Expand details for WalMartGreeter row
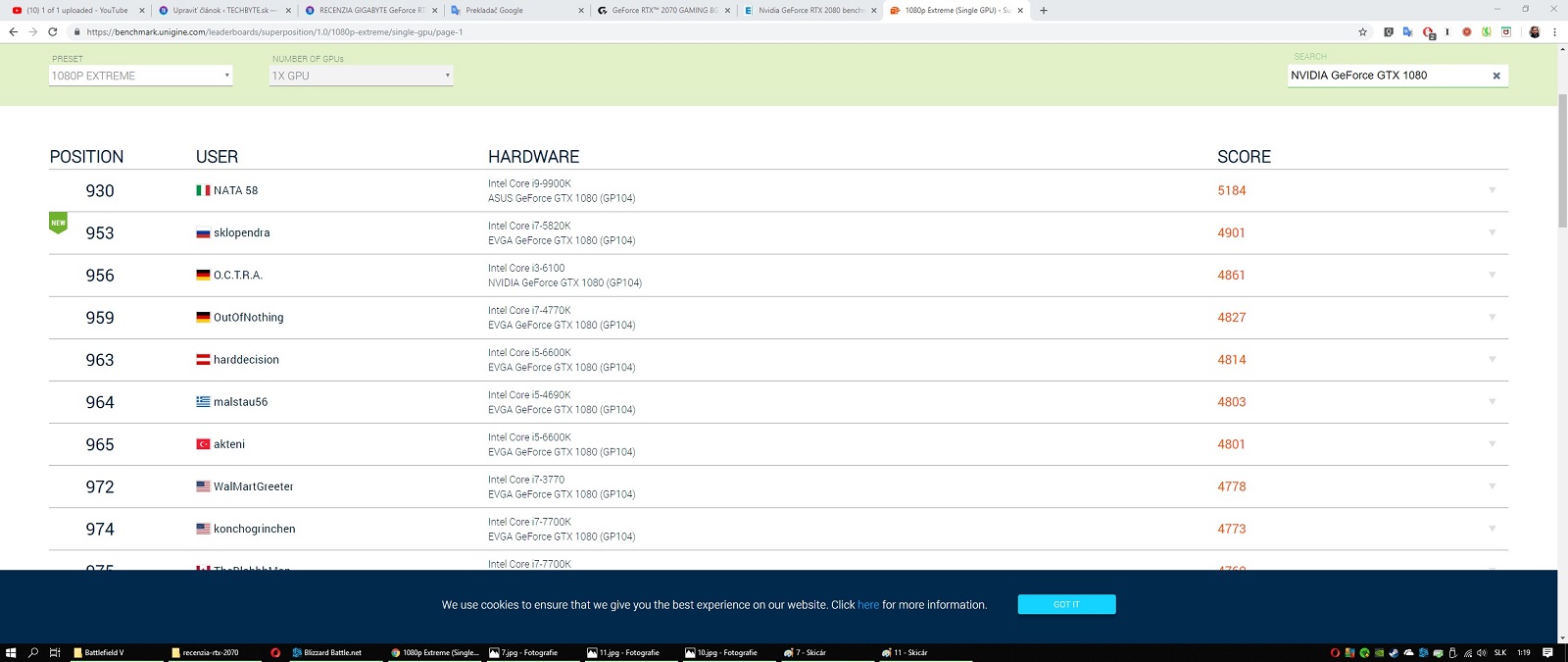1568x662 pixels. pyautogui.click(x=1492, y=485)
